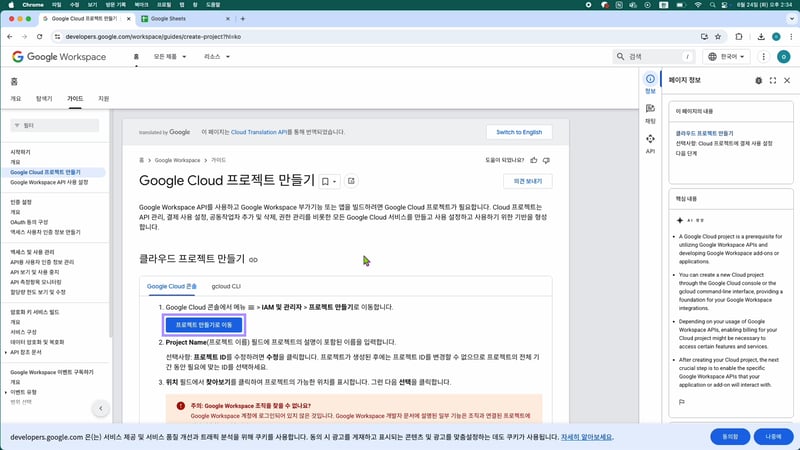Screen dimensions: 800x450
Task: Close the Google Sheets browser tab
Action: [228, 19]
